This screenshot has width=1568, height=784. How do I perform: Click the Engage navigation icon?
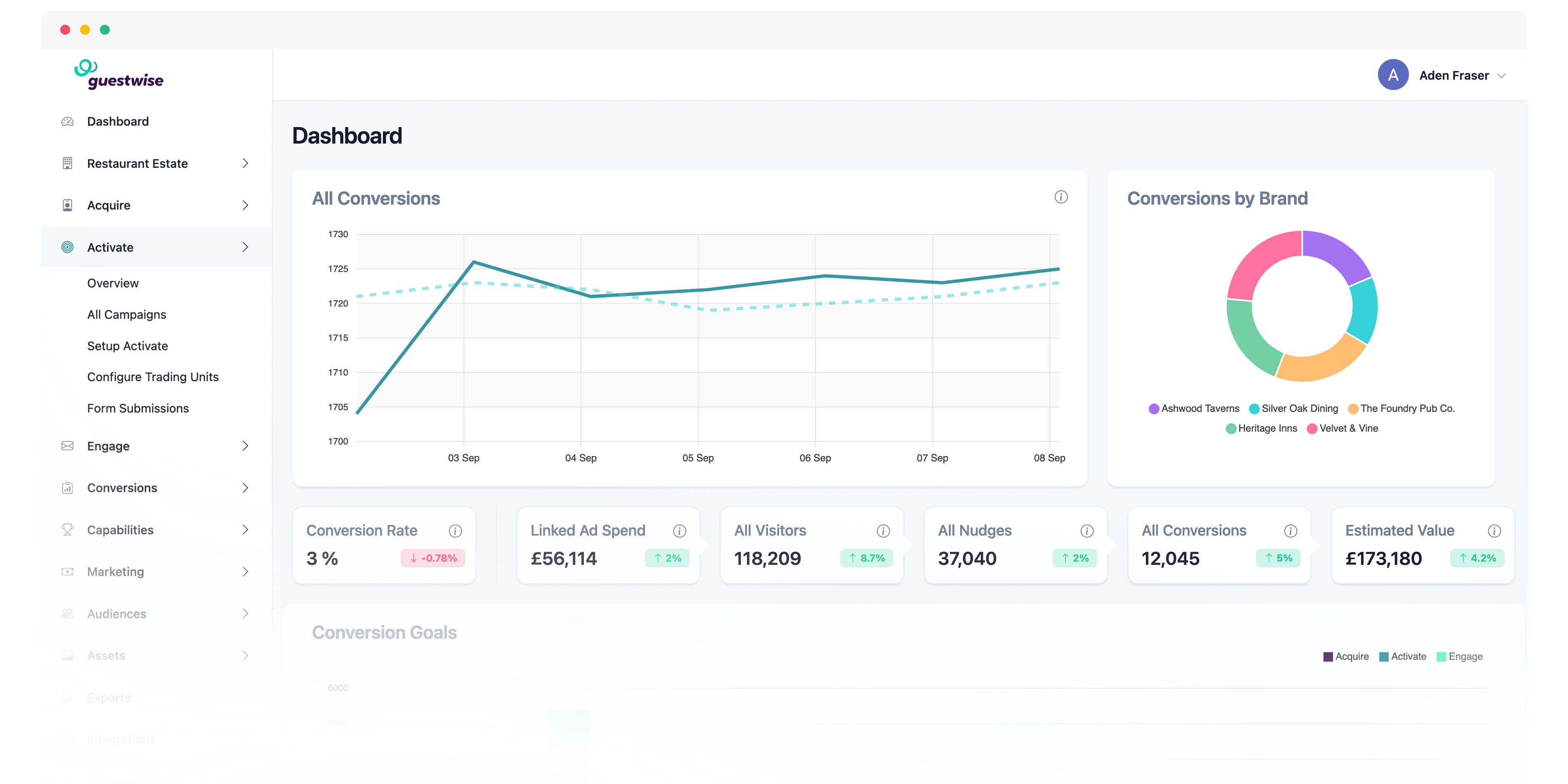pos(67,445)
